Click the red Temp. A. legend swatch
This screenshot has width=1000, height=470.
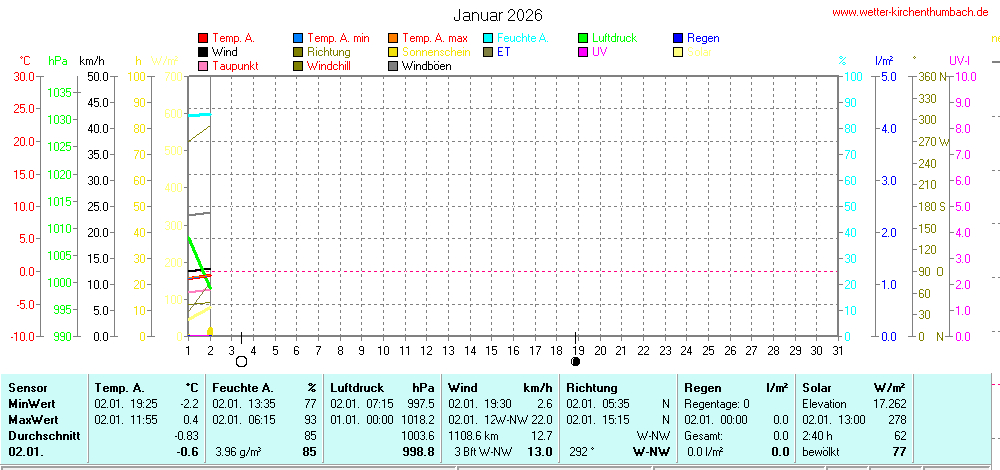tap(203, 38)
